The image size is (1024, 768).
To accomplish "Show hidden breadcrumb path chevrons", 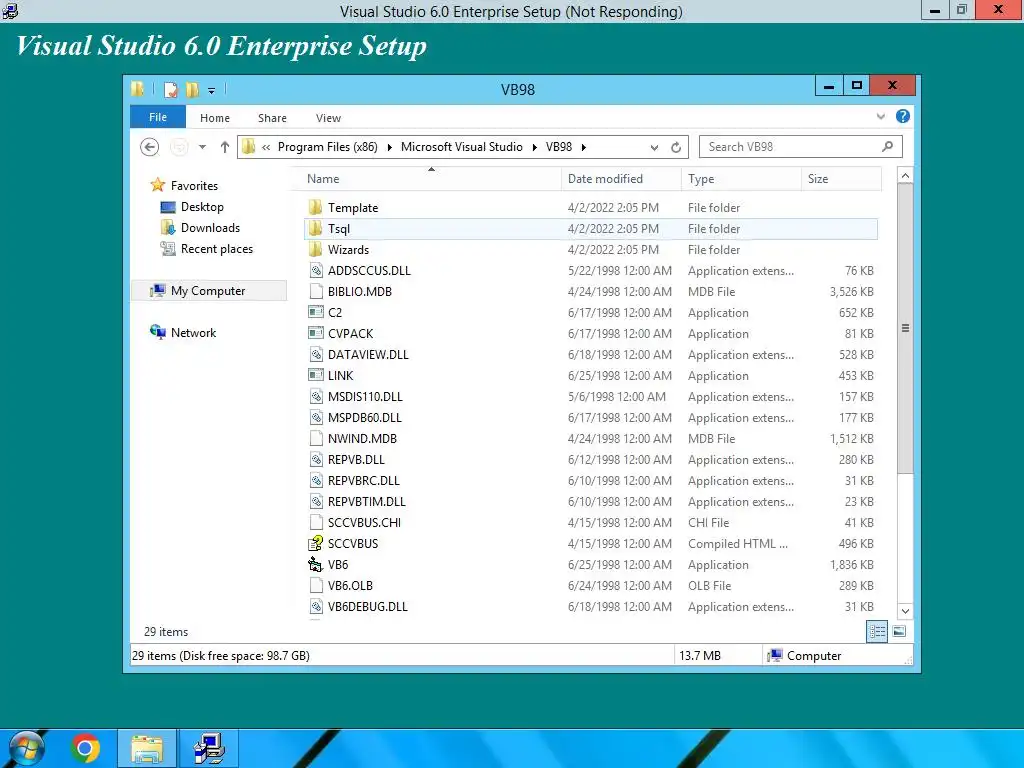I will click(x=266, y=148).
